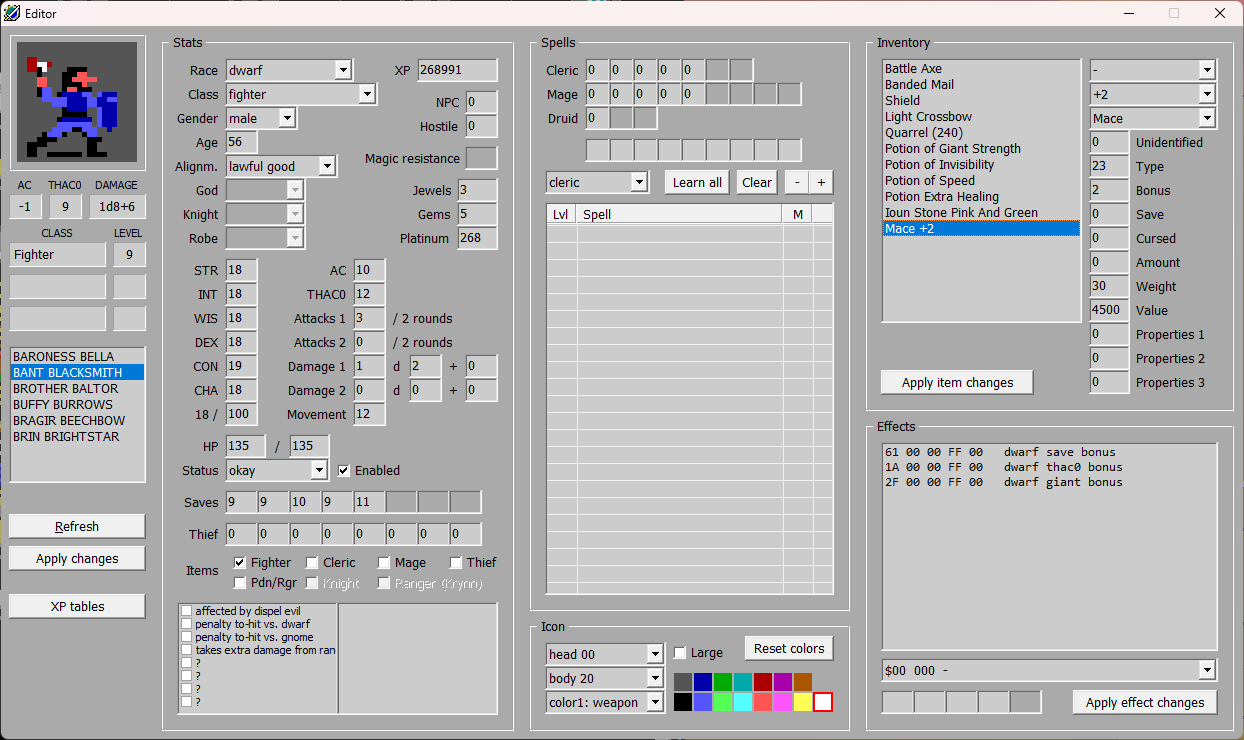Select the dark red color swatch
The width and height of the screenshot is (1244, 740).
click(763, 682)
